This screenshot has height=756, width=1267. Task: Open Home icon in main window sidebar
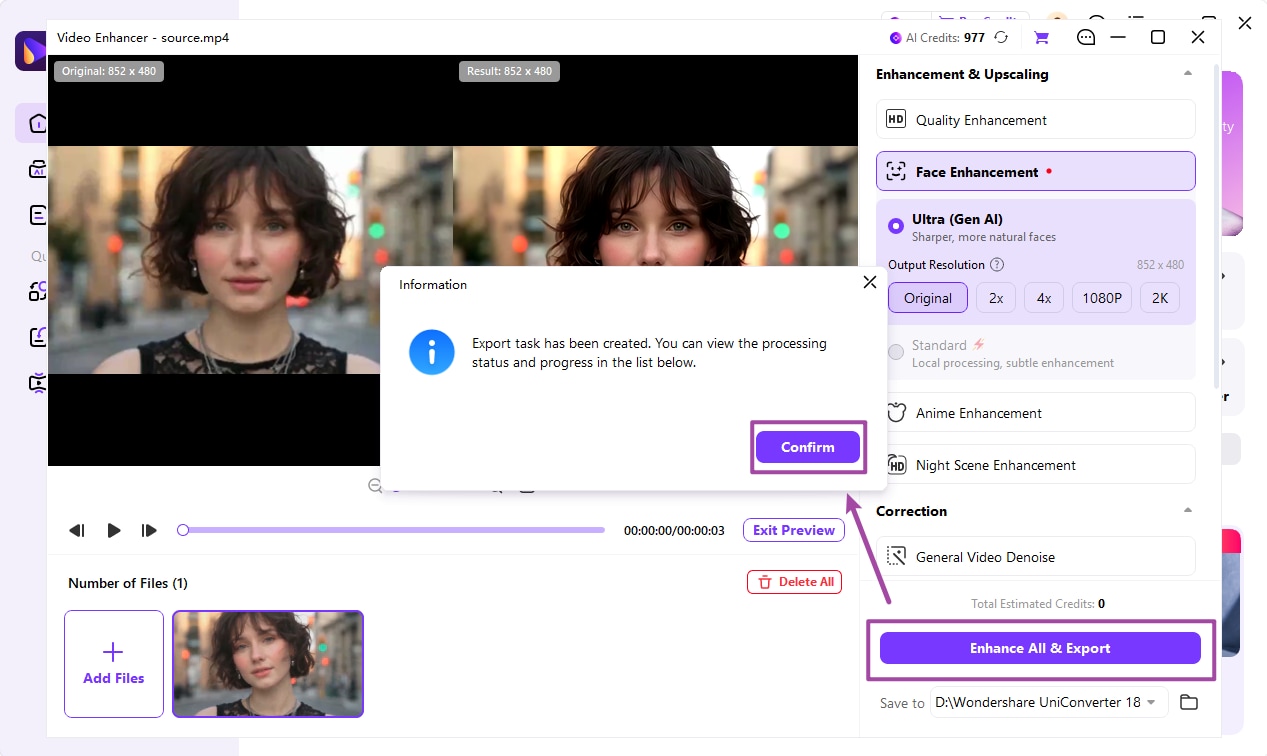[x=37, y=123]
